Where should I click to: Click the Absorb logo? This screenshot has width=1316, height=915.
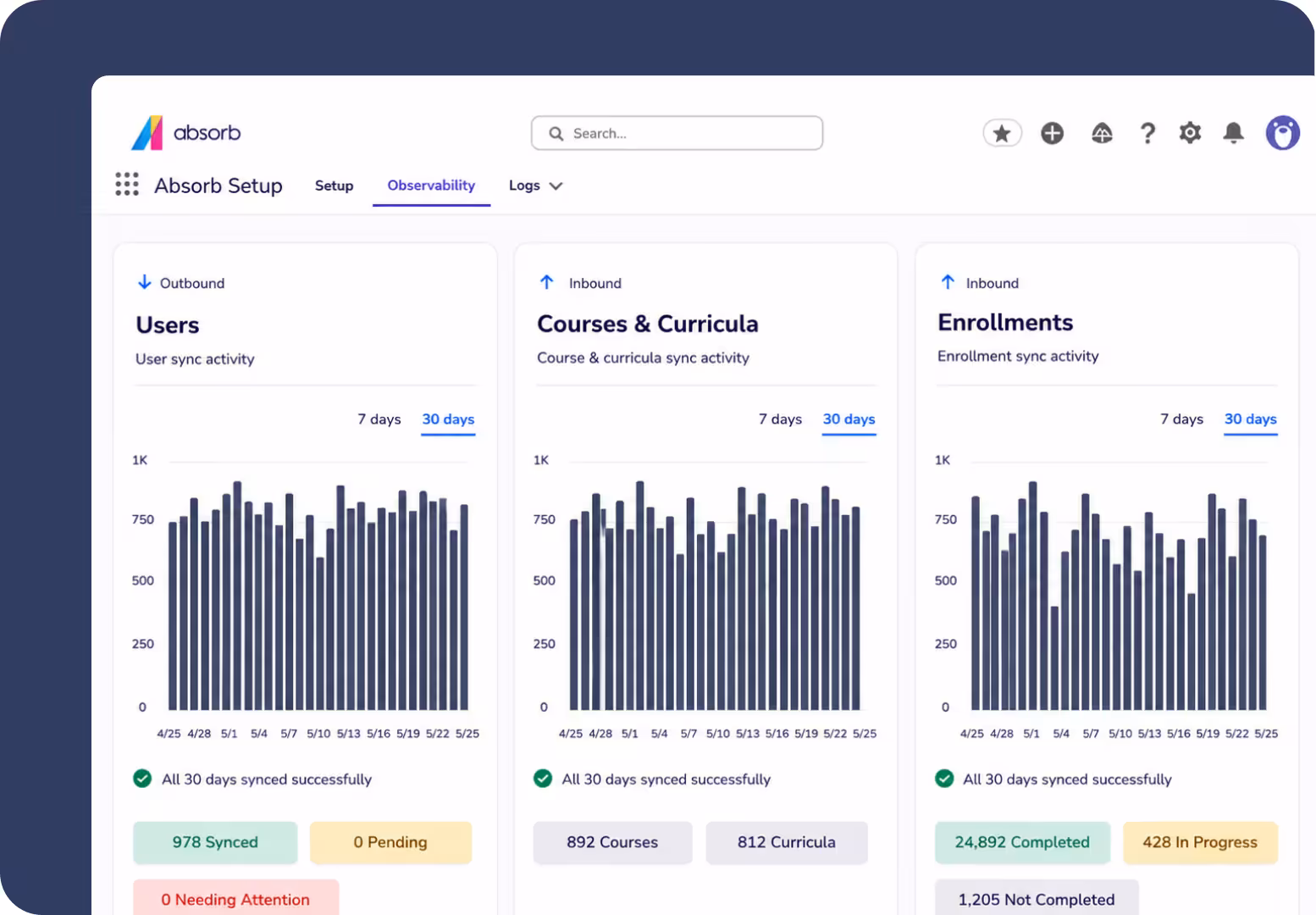pos(186,133)
